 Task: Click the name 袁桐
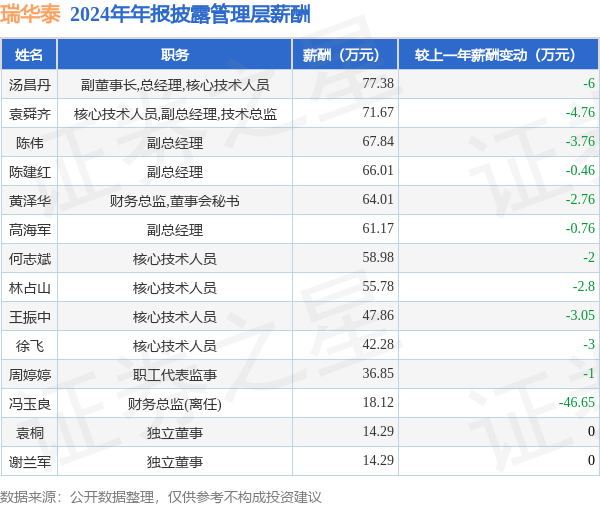pos(30,433)
